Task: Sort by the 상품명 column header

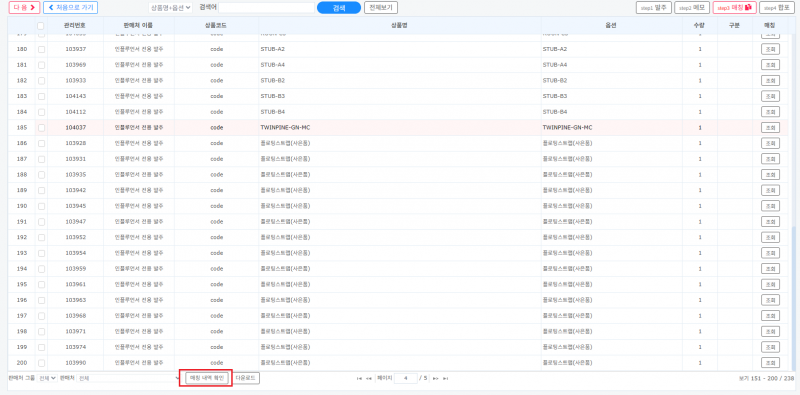Action: (399, 26)
